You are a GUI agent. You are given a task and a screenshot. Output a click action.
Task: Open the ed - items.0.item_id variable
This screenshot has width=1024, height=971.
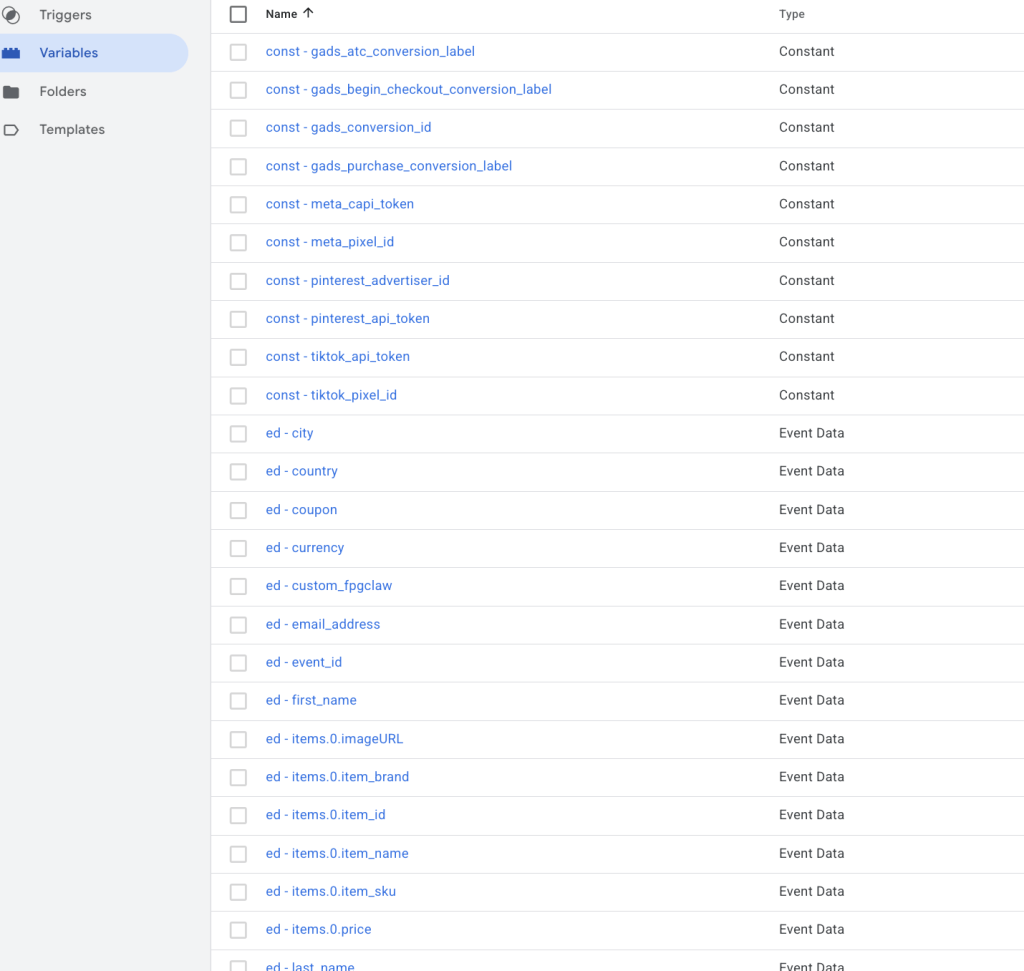326,814
